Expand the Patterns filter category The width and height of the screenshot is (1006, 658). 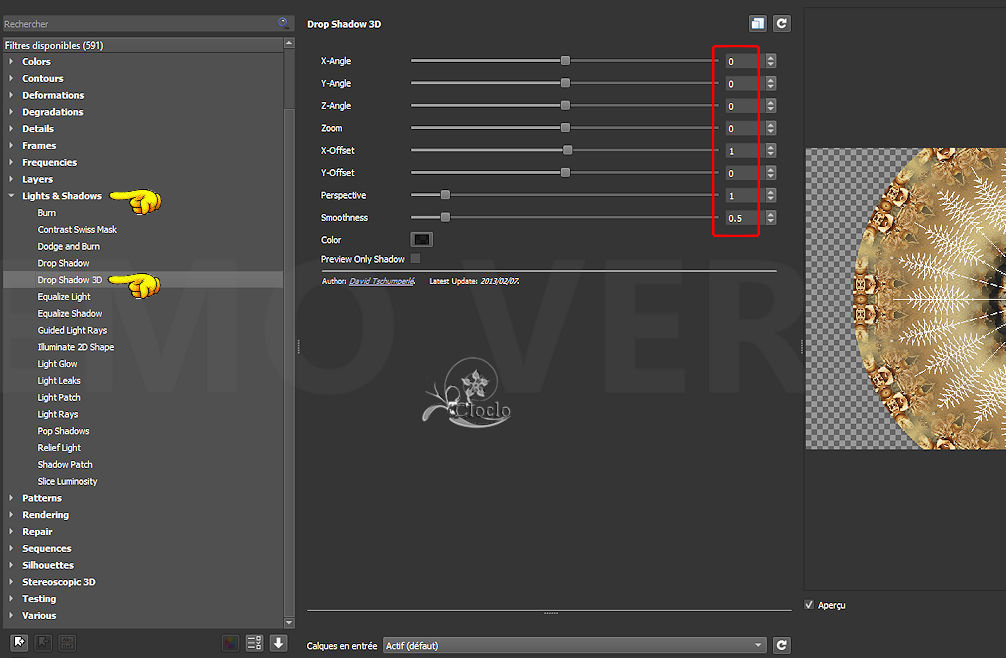tap(11, 498)
